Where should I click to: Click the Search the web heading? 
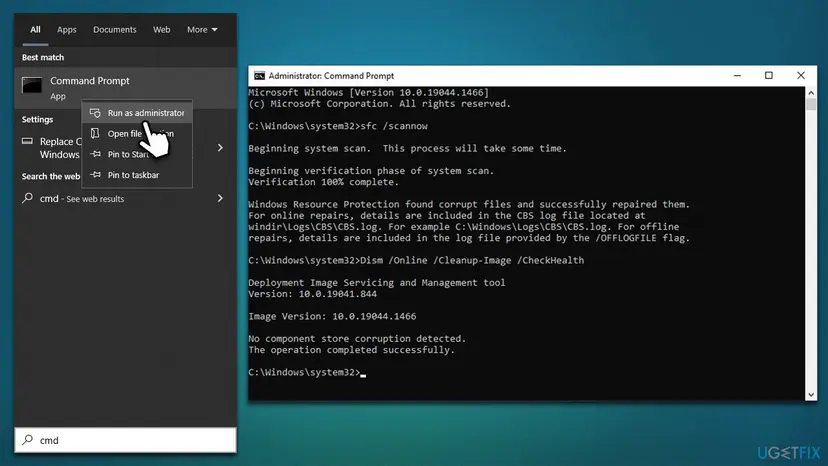51,176
